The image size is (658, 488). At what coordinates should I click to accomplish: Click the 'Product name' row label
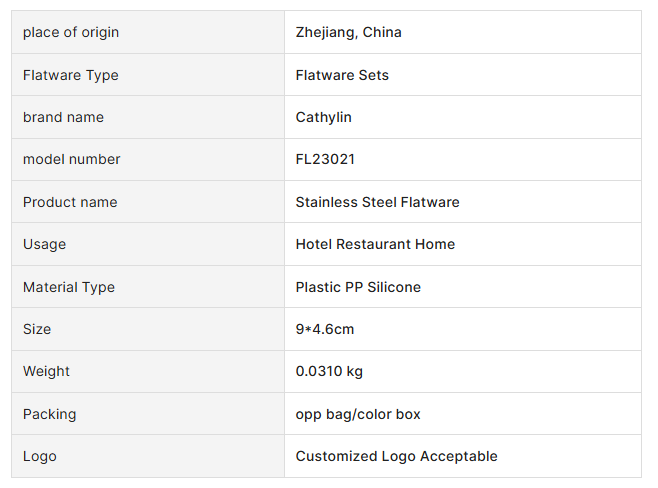coord(70,202)
